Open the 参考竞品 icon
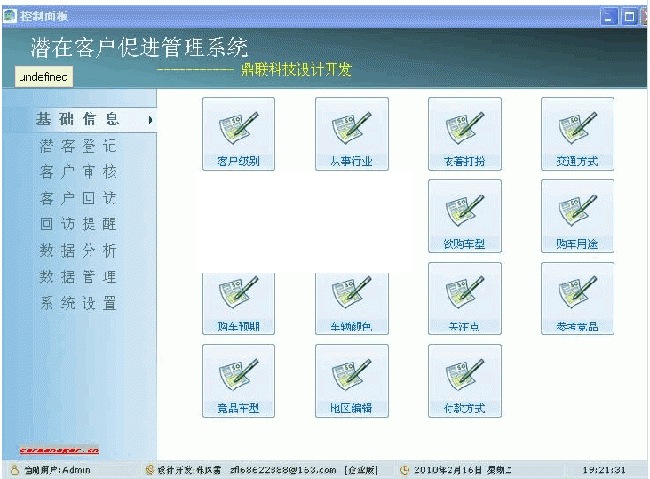650x479 pixels. click(577, 300)
